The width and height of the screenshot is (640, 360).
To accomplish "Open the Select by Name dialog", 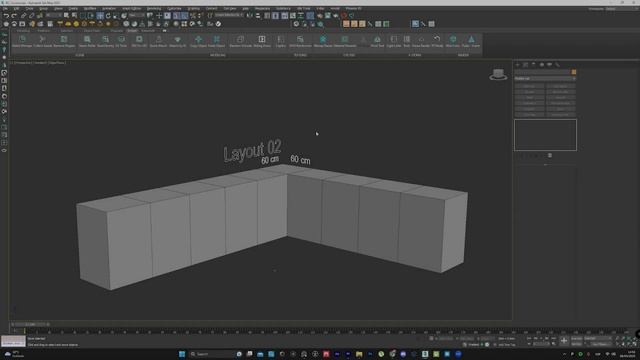I will [x=75, y=16].
